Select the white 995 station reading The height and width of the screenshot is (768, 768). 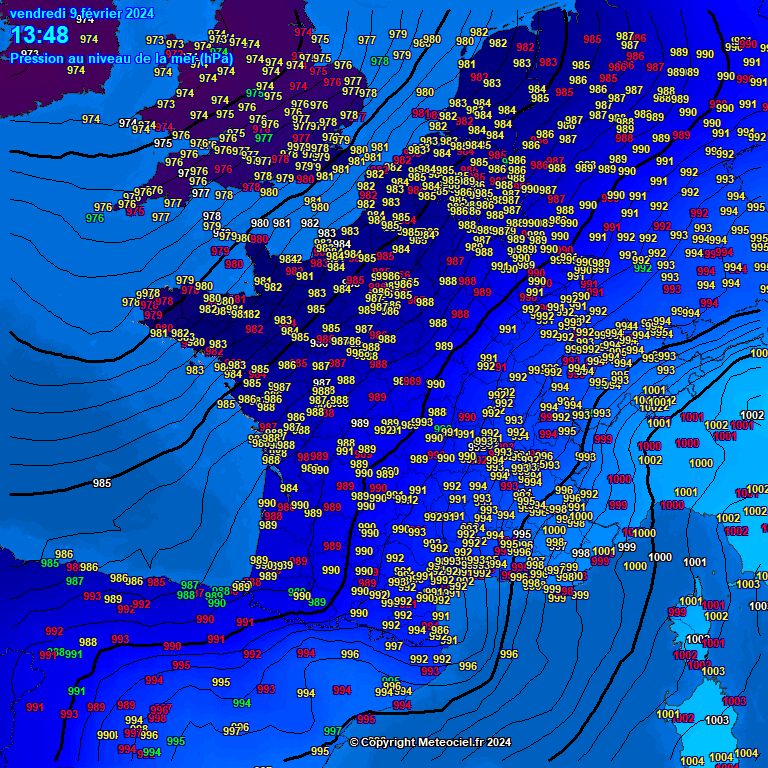[320, 751]
